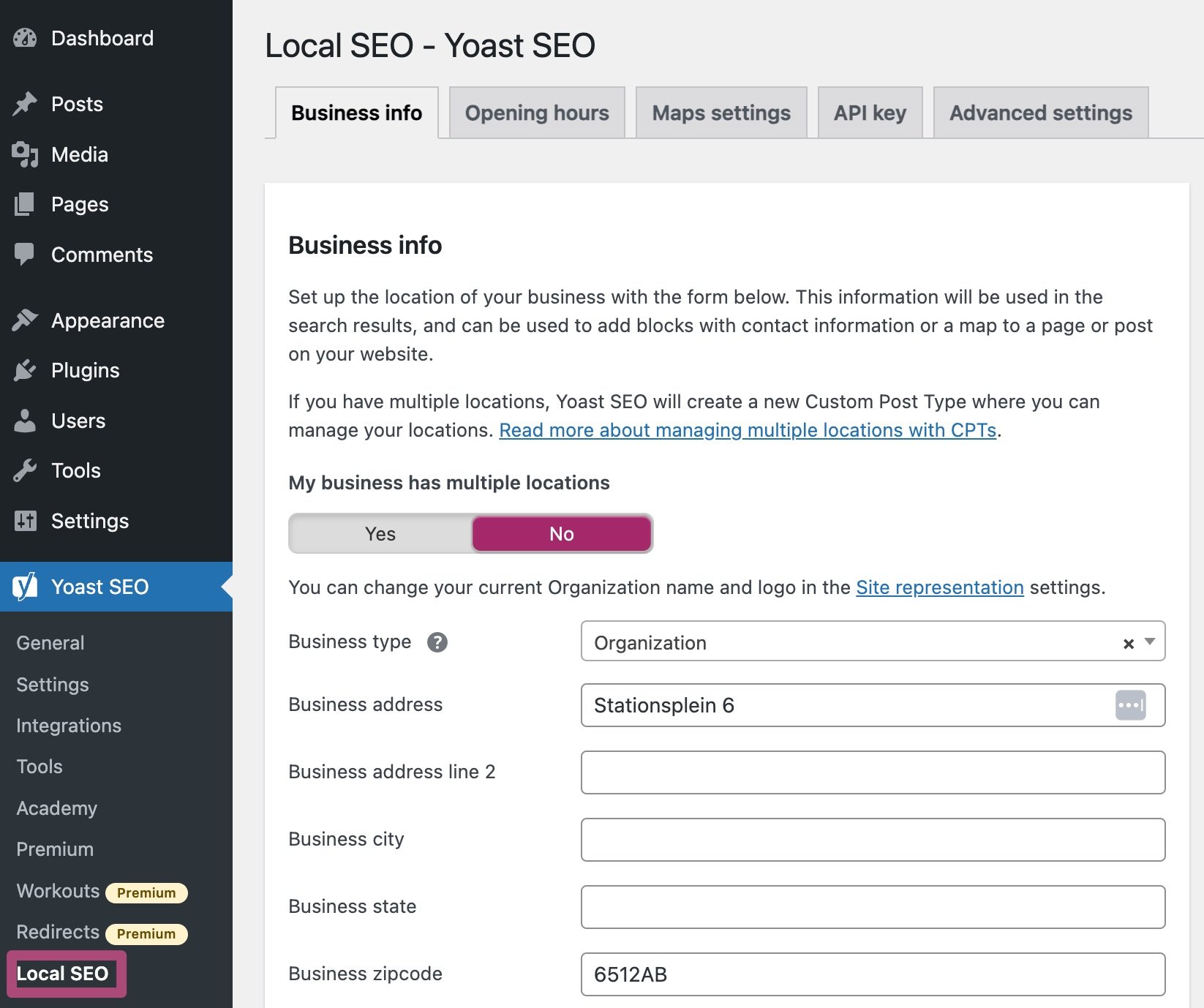Set multiple locations toggle to Yes
Screen dimensions: 1204x1008
point(380,533)
